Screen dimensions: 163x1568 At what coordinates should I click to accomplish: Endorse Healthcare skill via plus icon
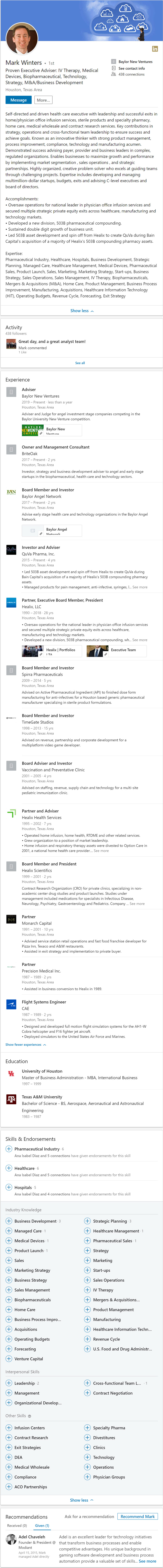9,1168
